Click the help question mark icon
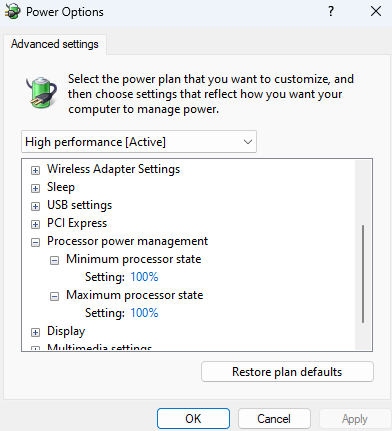This screenshot has height=431, width=392. coord(331,12)
